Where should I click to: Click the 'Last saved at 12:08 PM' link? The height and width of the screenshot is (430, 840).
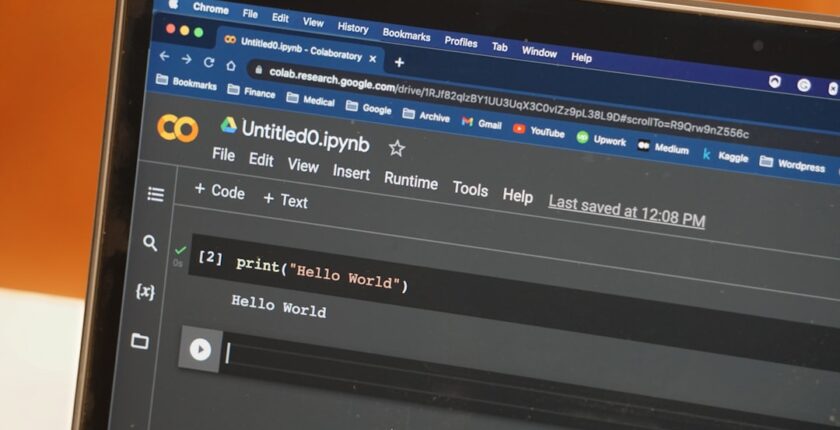[x=626, y=212]
